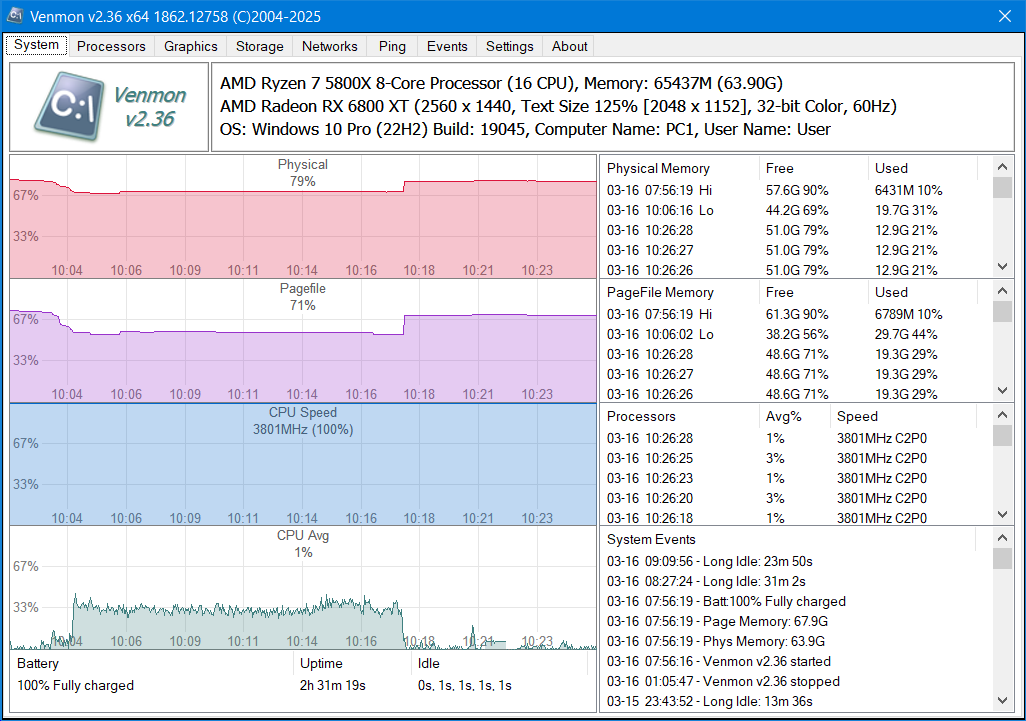This screenshot has height=721, width=1026.
Task: Click the uptime value '2h 31m 19s'
Action: (x=332, y=686)
